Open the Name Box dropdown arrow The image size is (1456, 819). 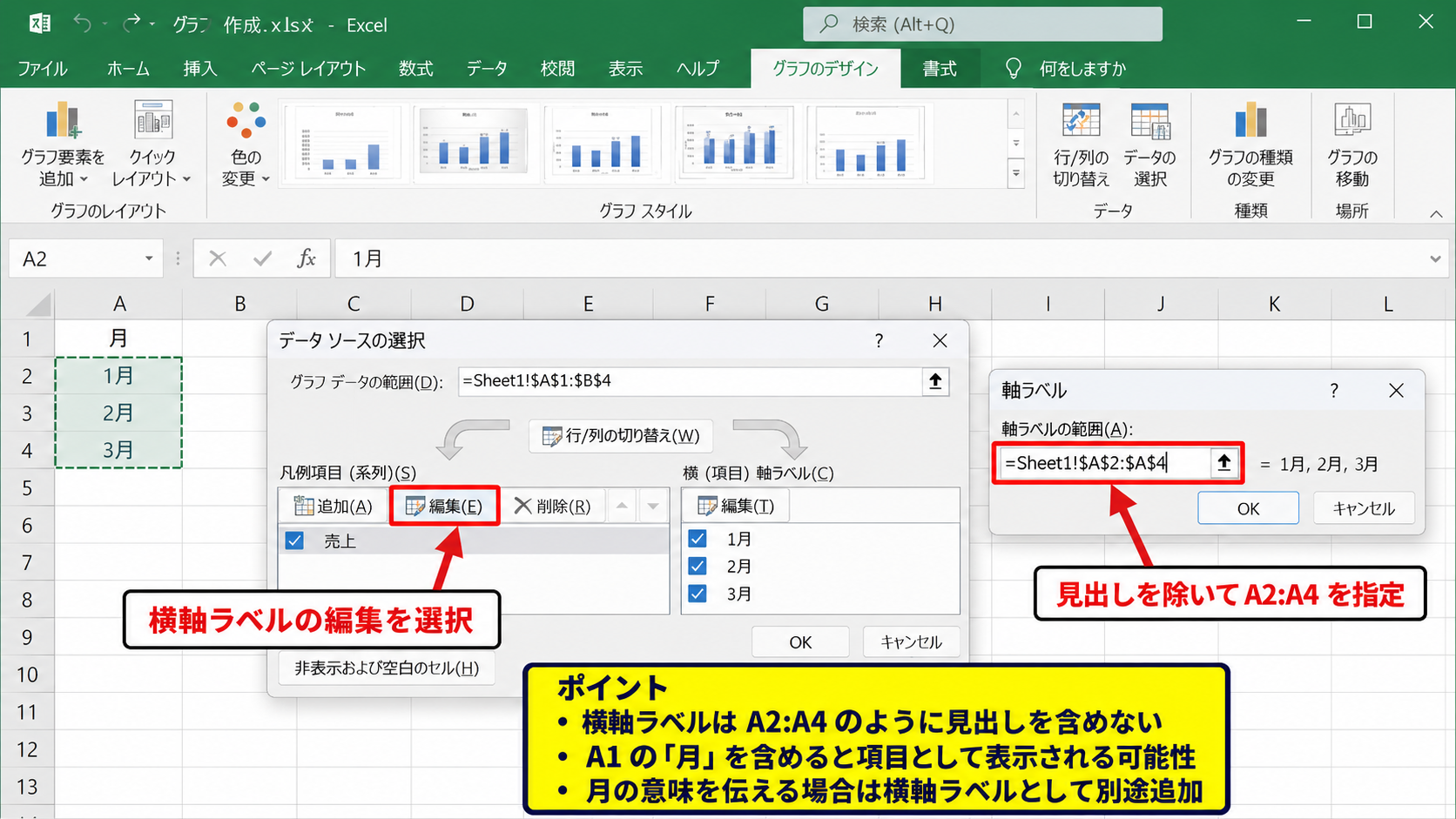click(149, 258)
